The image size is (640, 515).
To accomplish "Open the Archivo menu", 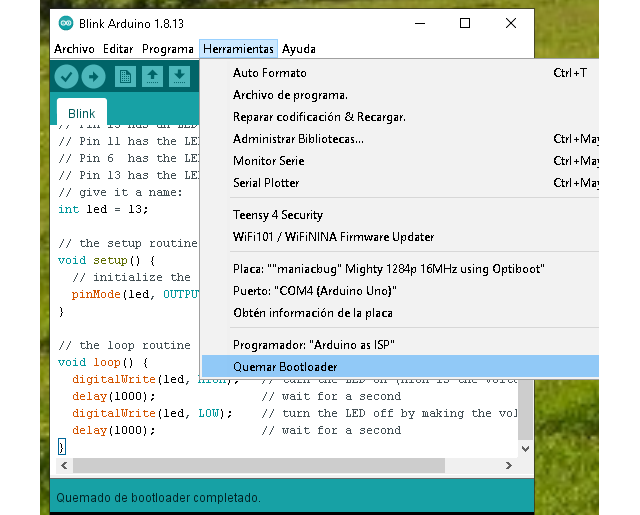I will coord(74,48).
